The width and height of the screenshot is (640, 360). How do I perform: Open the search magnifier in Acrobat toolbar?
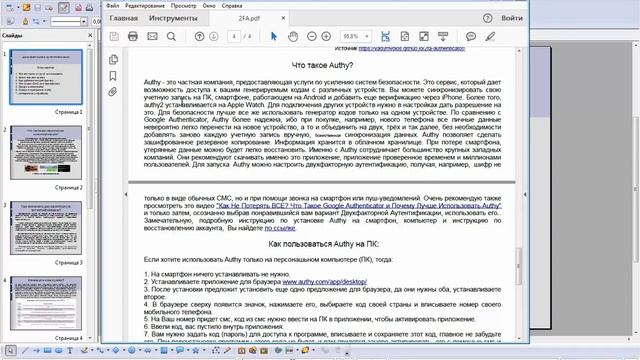(x=171, y=36)
